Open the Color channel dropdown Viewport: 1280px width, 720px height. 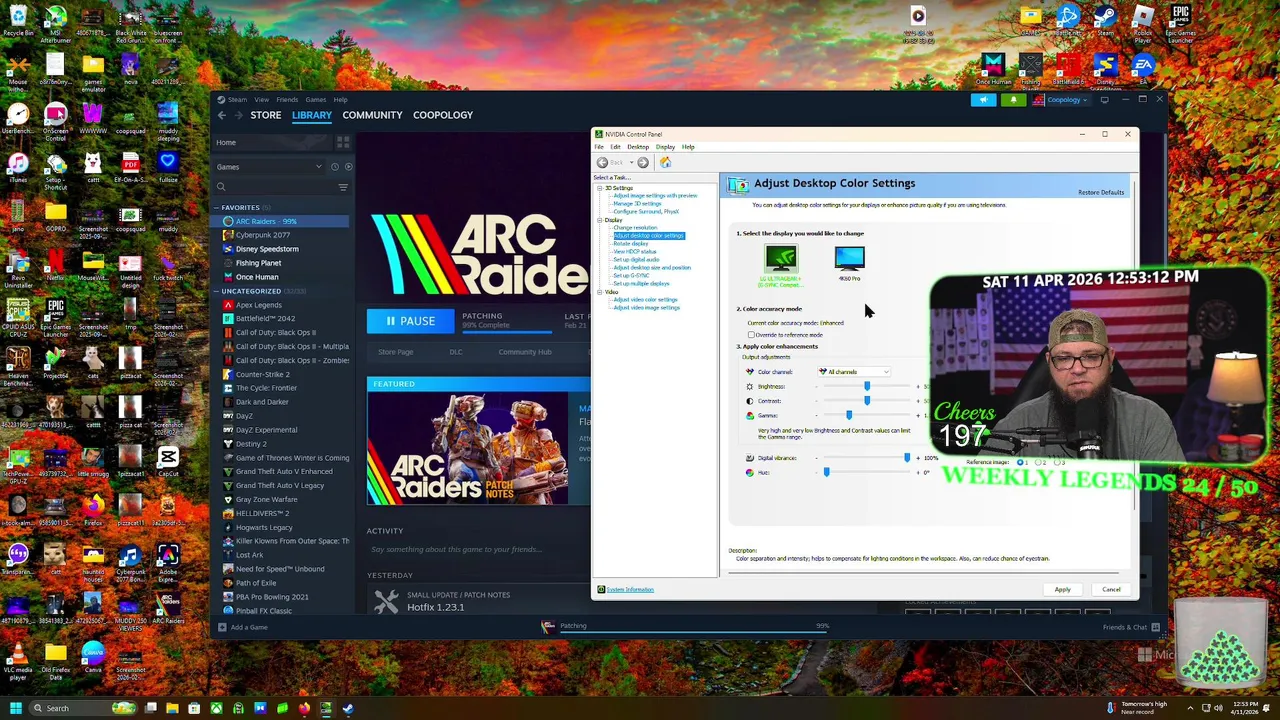[x=853, y=372]
